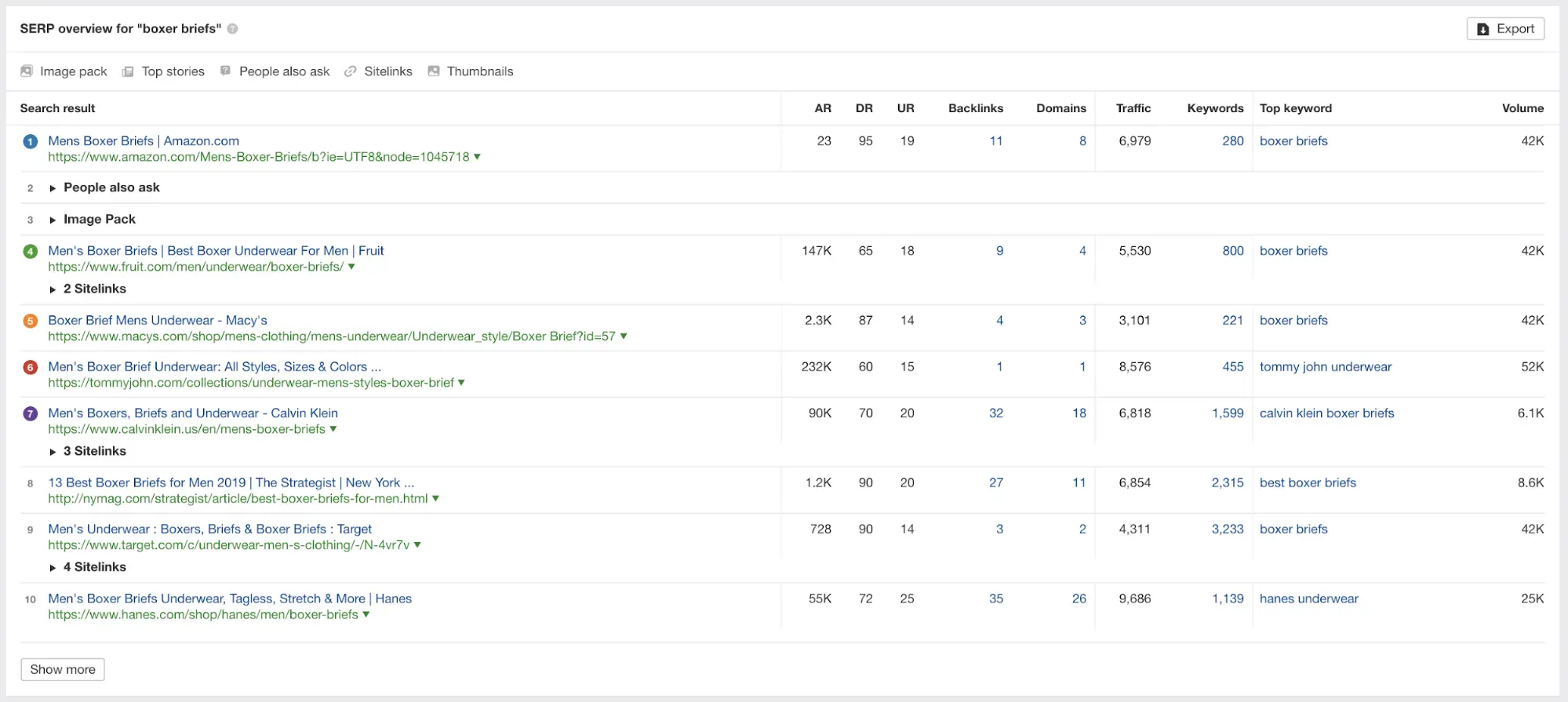The height and width of the screenshot is (702, 1568).
Task: Sort by the Traffic column header
Action: pos(1133,108)
